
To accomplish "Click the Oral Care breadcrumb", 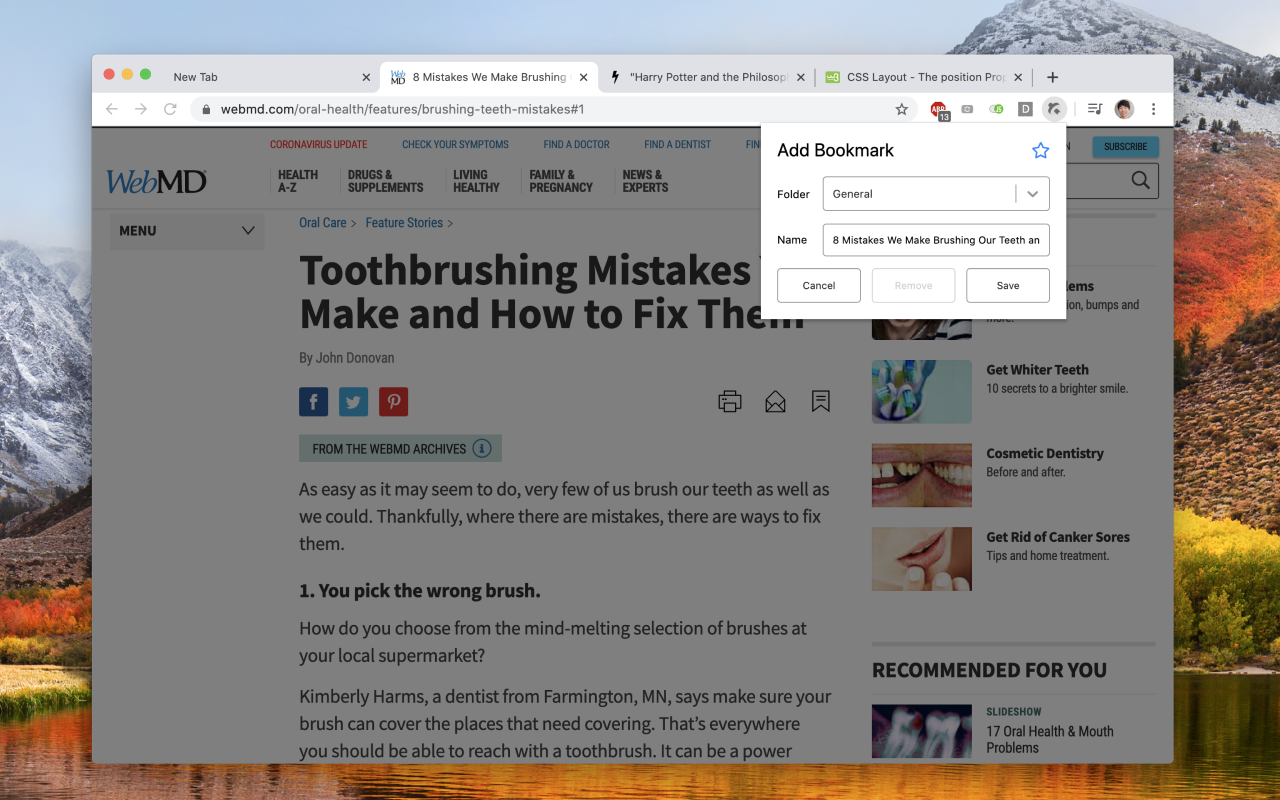I will coord(322,223).
